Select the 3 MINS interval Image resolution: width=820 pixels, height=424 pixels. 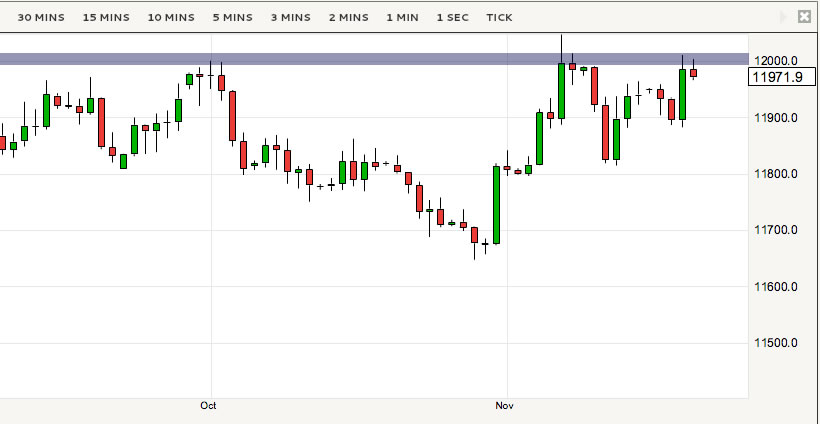tap(290, 18)
